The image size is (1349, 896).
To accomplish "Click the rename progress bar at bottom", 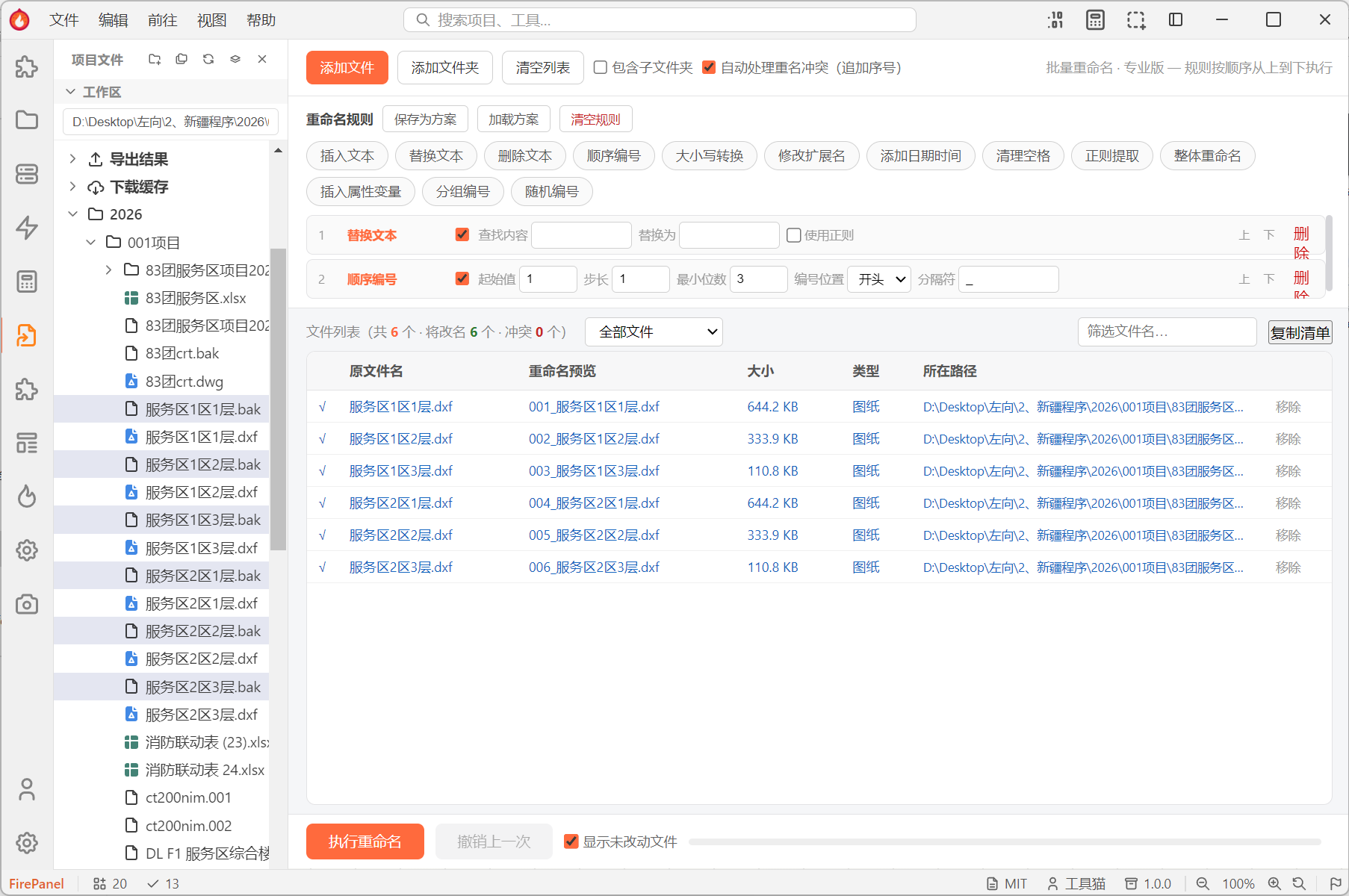I will click(x=1005, y=841).
